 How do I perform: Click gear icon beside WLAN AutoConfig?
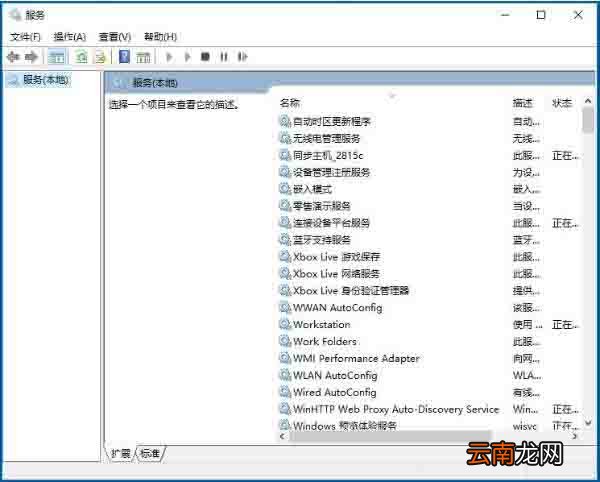(285, 375)
